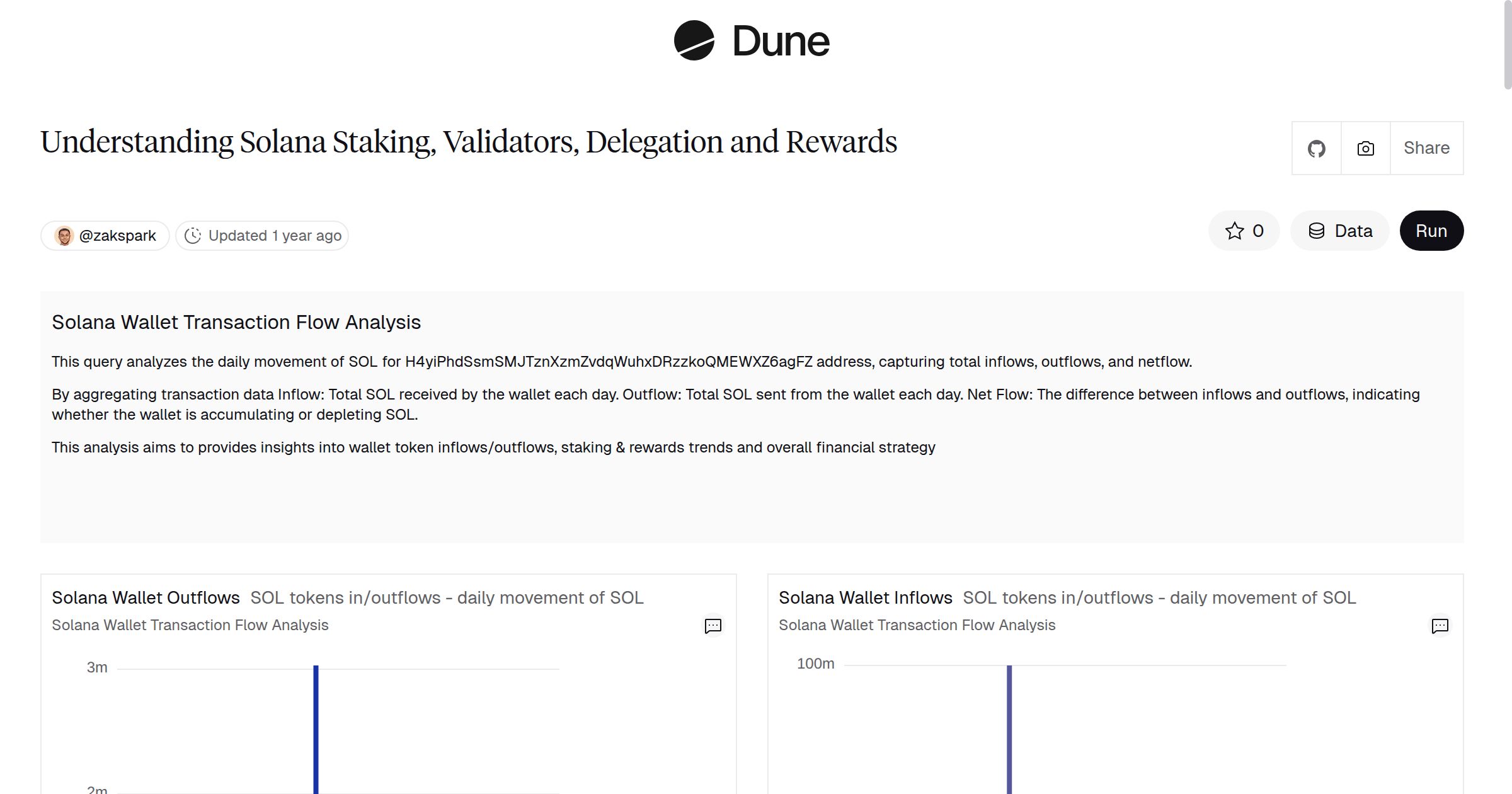This screenshot has height=794, width=1512.
Task: Click the clock icon beside the update timestamp
Action: pos(194,235)
